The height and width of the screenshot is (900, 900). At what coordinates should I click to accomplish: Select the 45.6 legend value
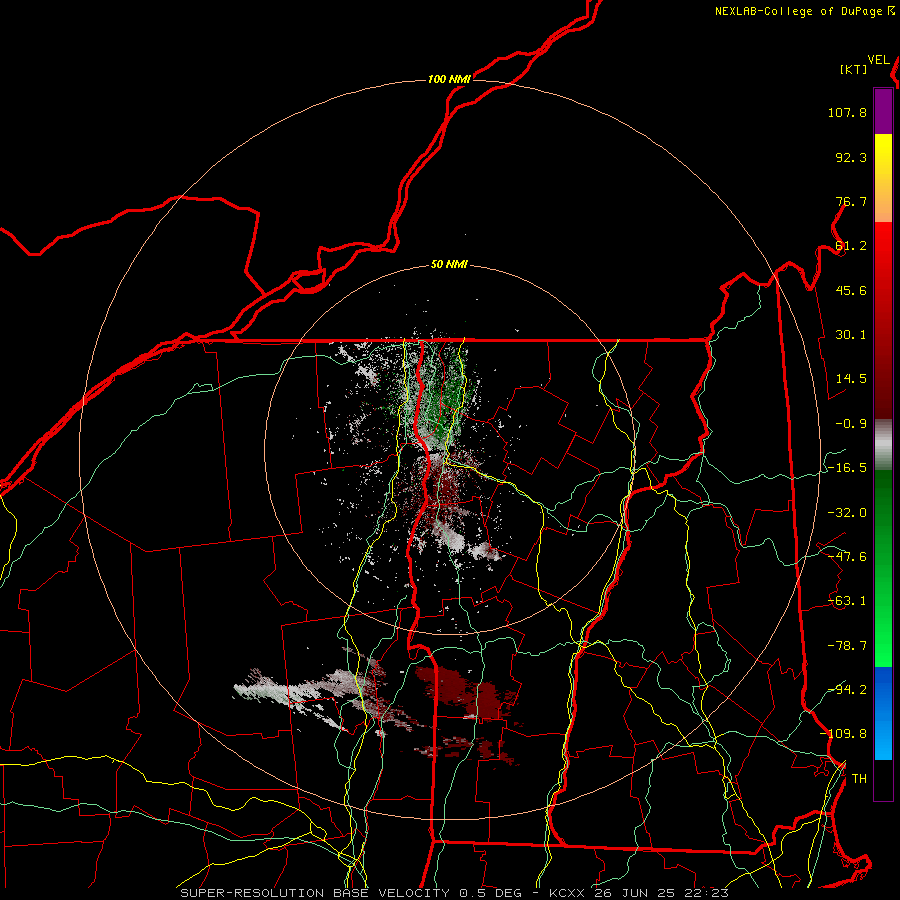click(851, 290)
